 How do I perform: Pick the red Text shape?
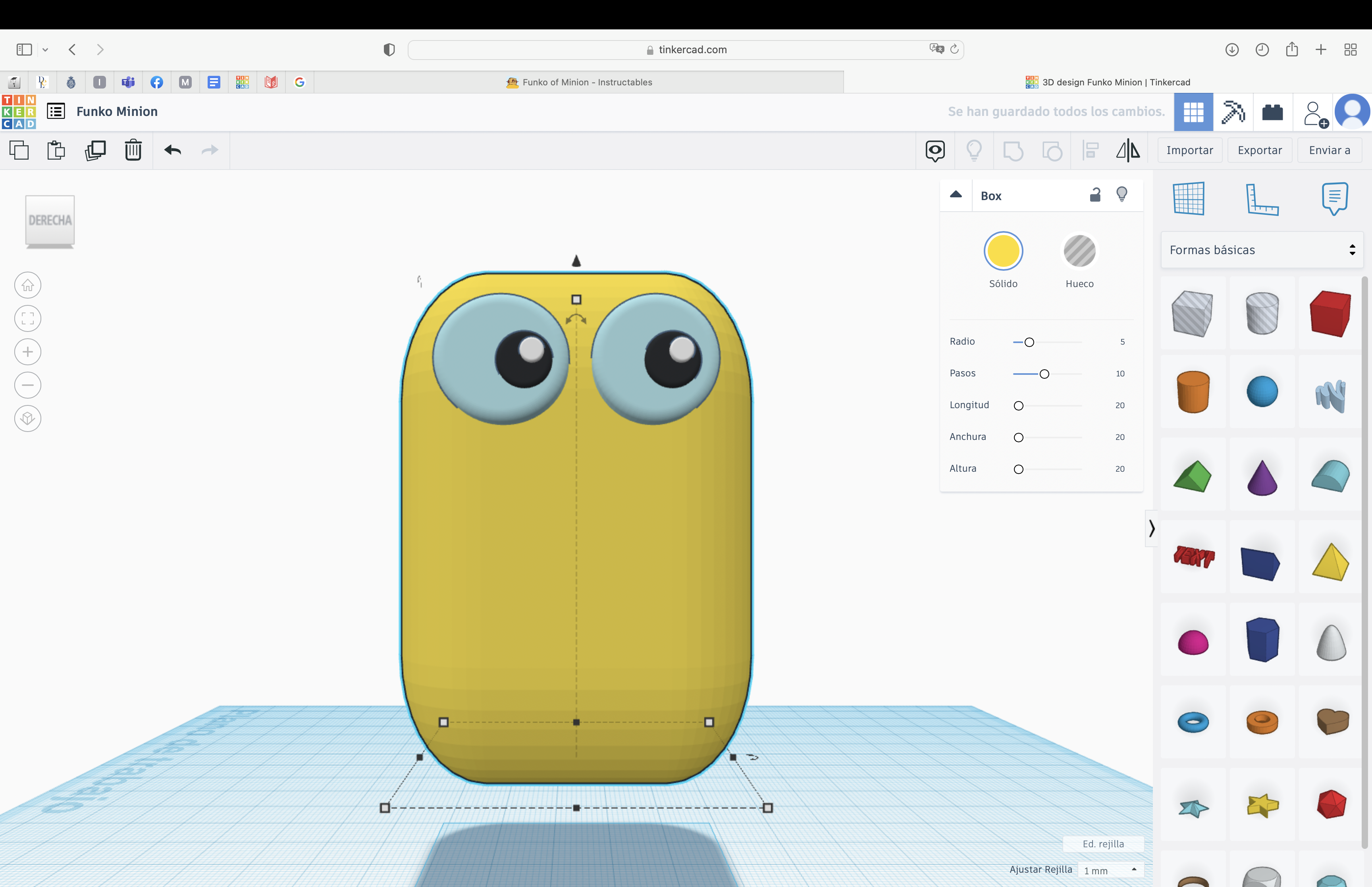click(1193, 556)
